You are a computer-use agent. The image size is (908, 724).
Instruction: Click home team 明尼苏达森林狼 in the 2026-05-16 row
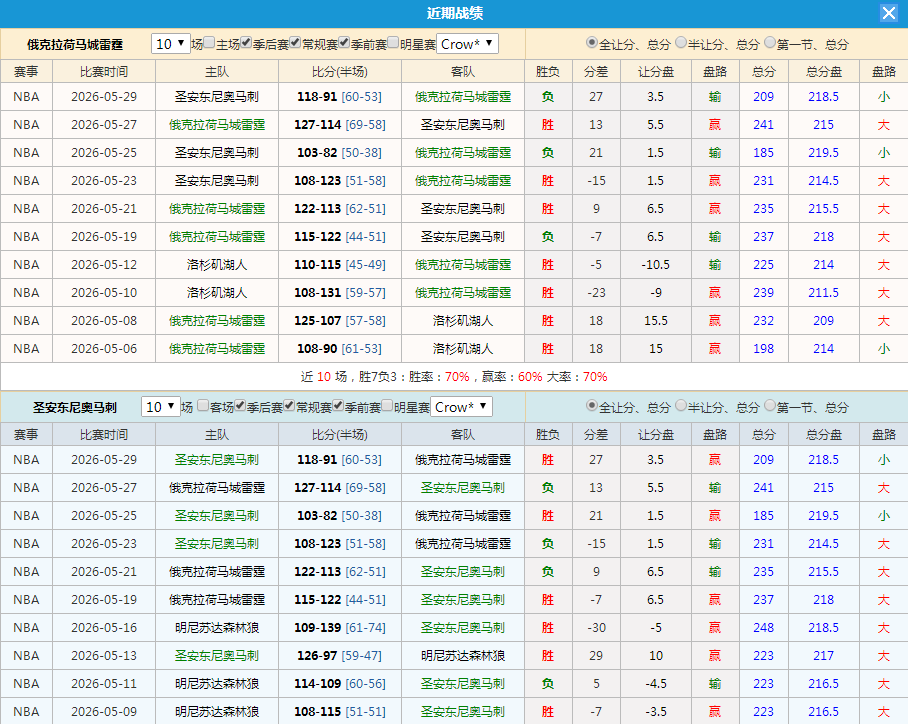click(x=217, y=628)
